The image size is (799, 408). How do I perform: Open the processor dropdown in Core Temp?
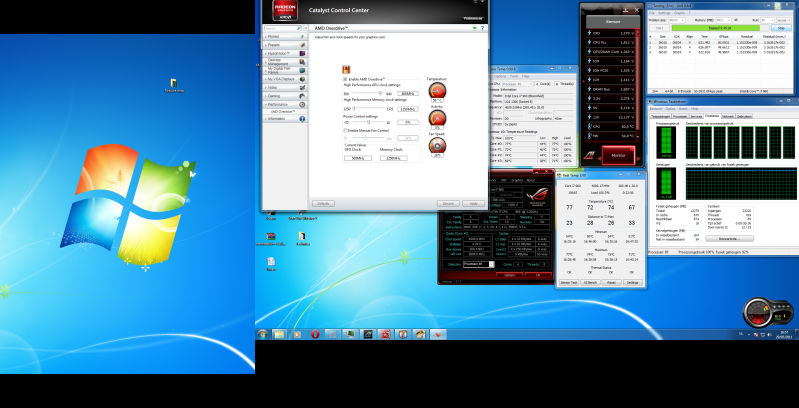coord(518,84)
